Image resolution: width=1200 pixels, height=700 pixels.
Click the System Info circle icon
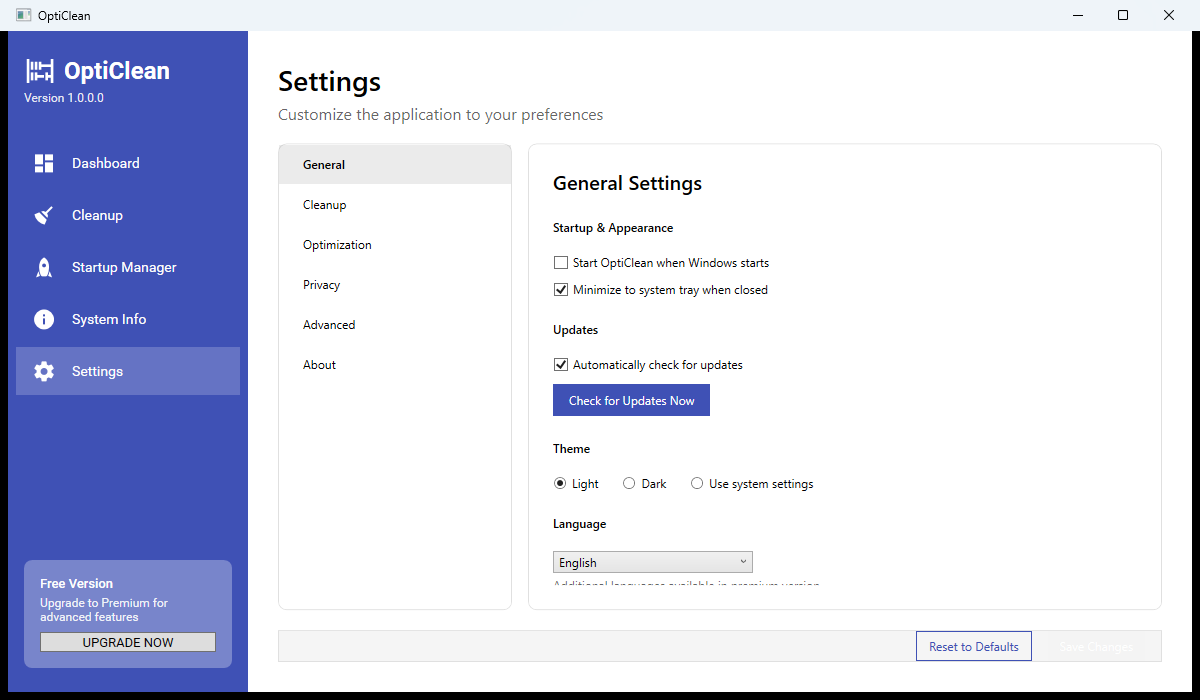point(44,319)
